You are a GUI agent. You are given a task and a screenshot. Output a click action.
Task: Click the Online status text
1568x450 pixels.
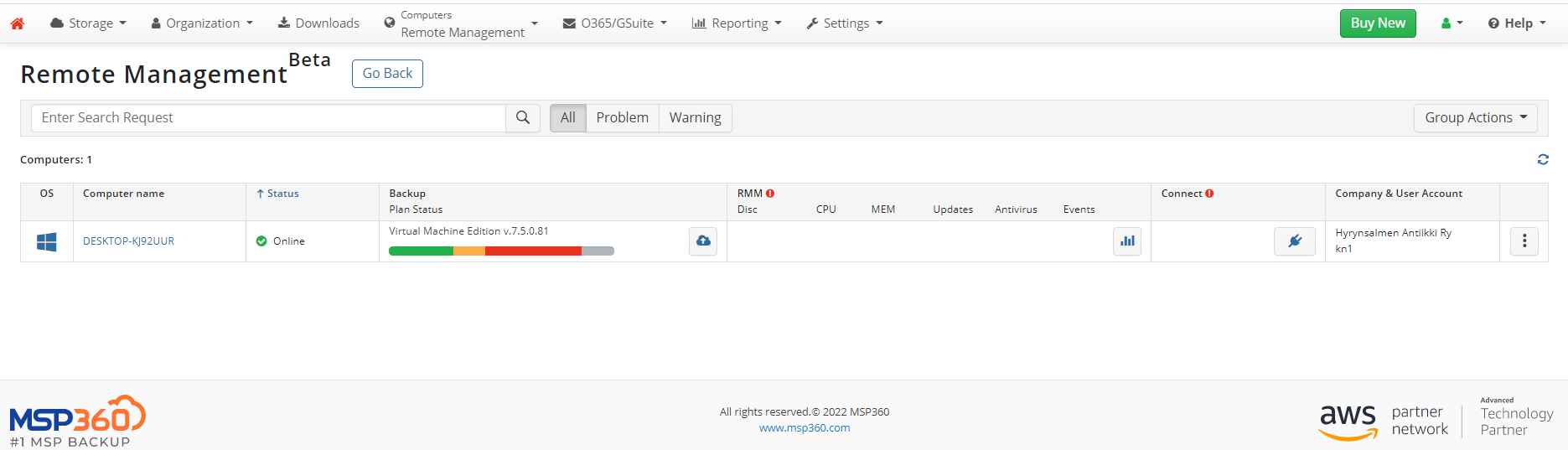(x=289, y=241)
